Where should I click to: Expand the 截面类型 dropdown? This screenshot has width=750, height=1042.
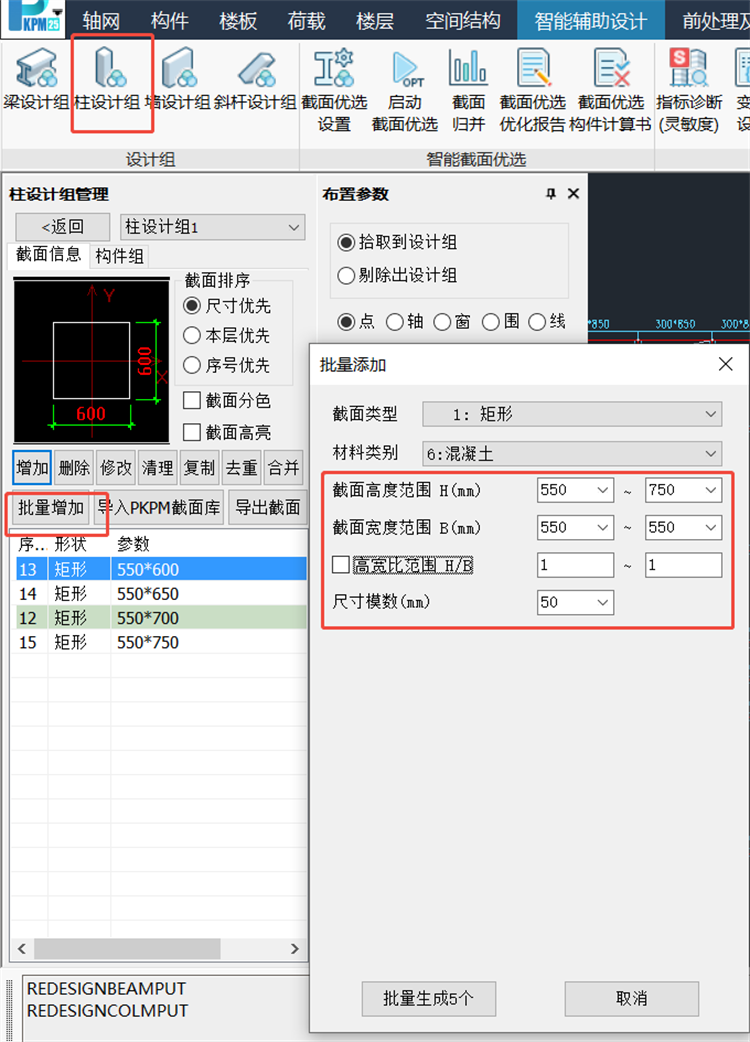click(x=572, y=414)
